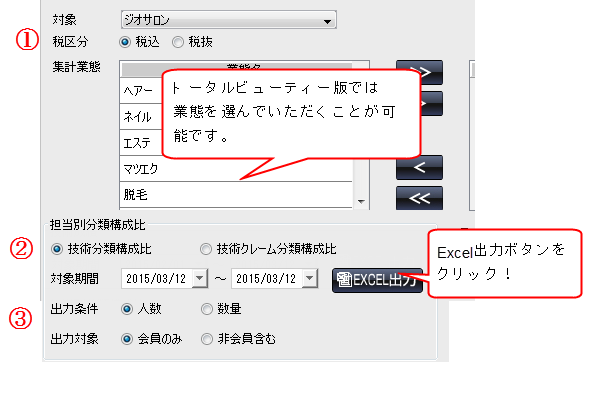Click the EXCEL出力 export button

point(377,280)
